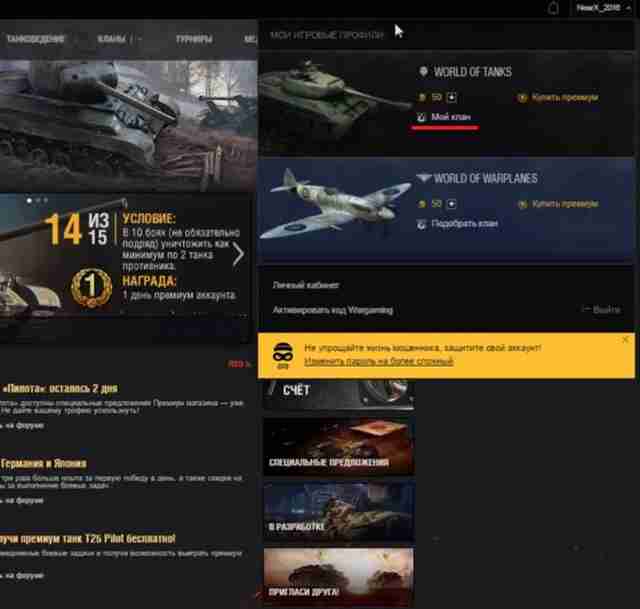Viewport: 640px width, 609px height.
Task: Open the ТУРНИРЫ menu item
Action: pos(194,39)
